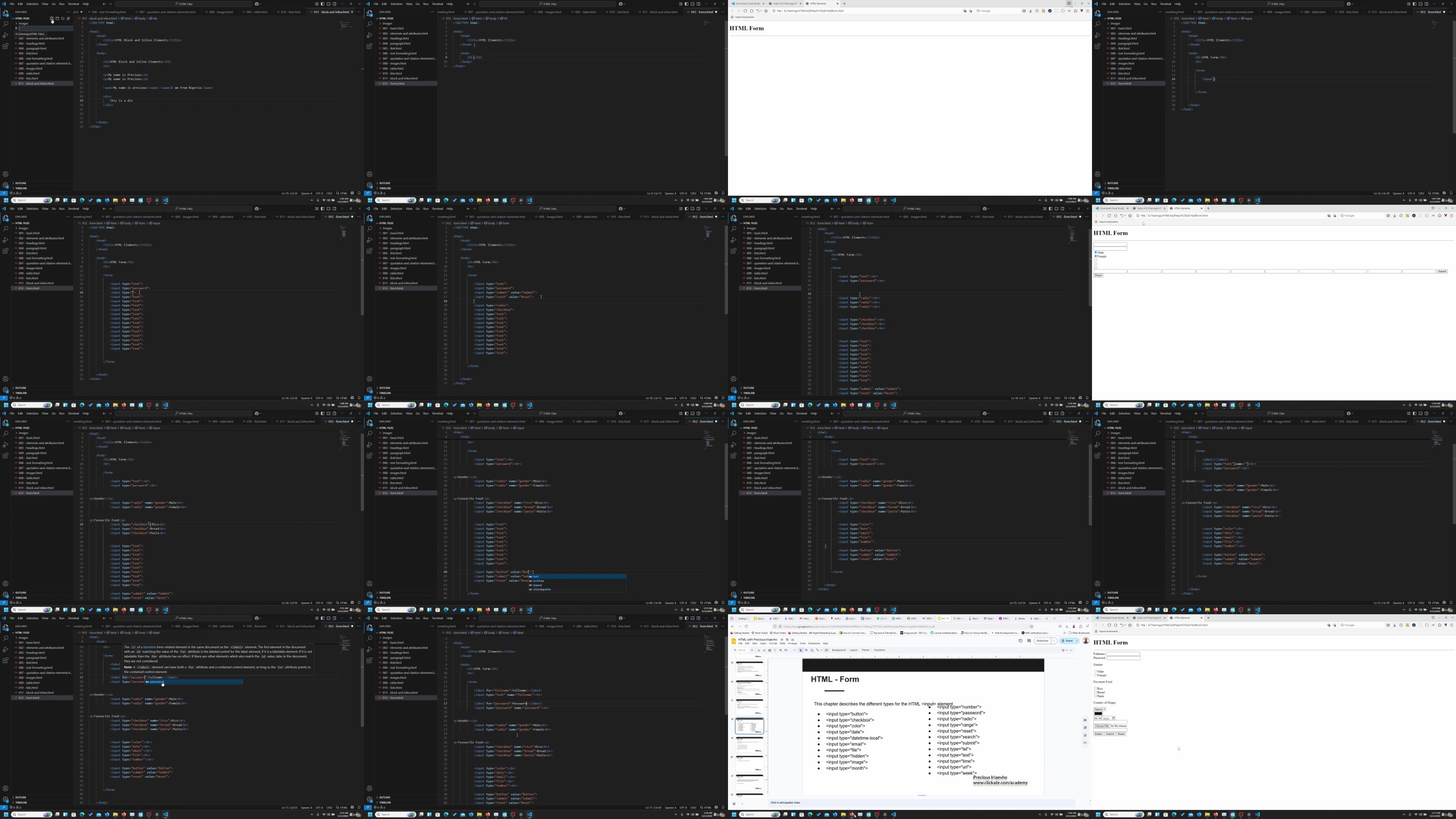The height and width of the screenshot is (819, 1456).
Task: Open the Format menu in Google Slides
Action: coord(774,643)
